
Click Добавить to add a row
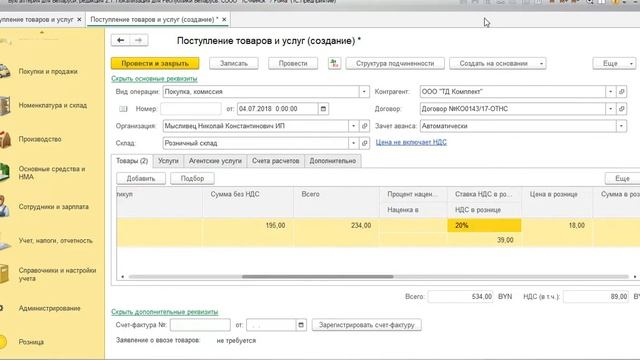(x=141, y=178)
